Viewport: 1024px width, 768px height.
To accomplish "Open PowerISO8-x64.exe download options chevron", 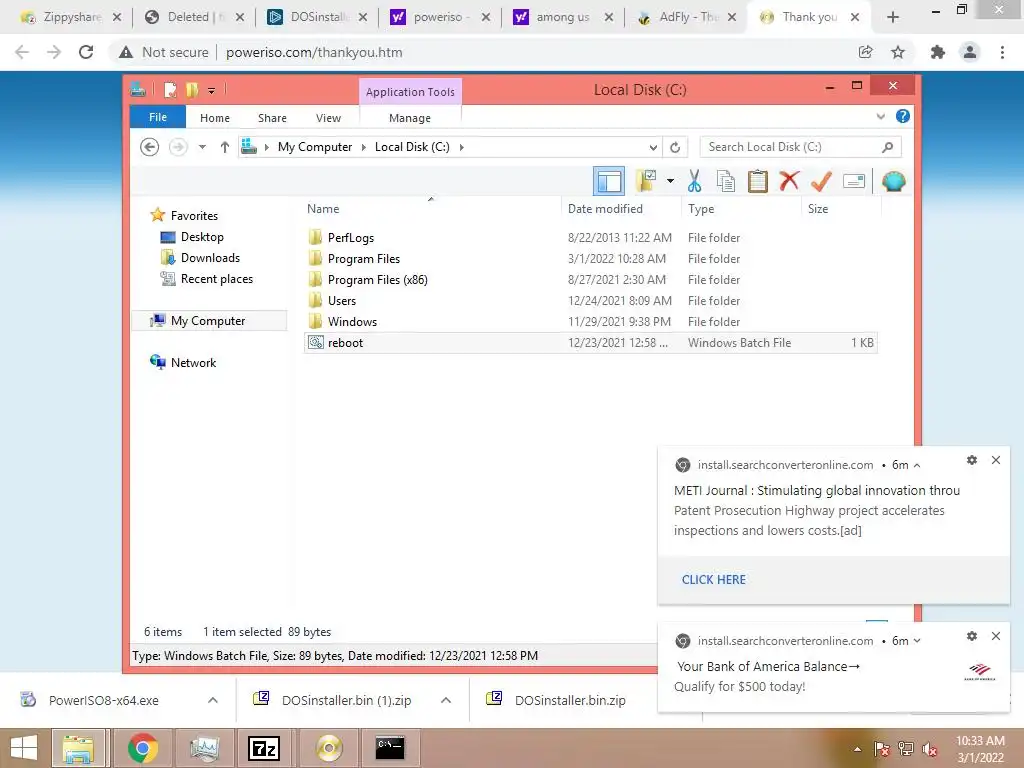I will point(213,700).
